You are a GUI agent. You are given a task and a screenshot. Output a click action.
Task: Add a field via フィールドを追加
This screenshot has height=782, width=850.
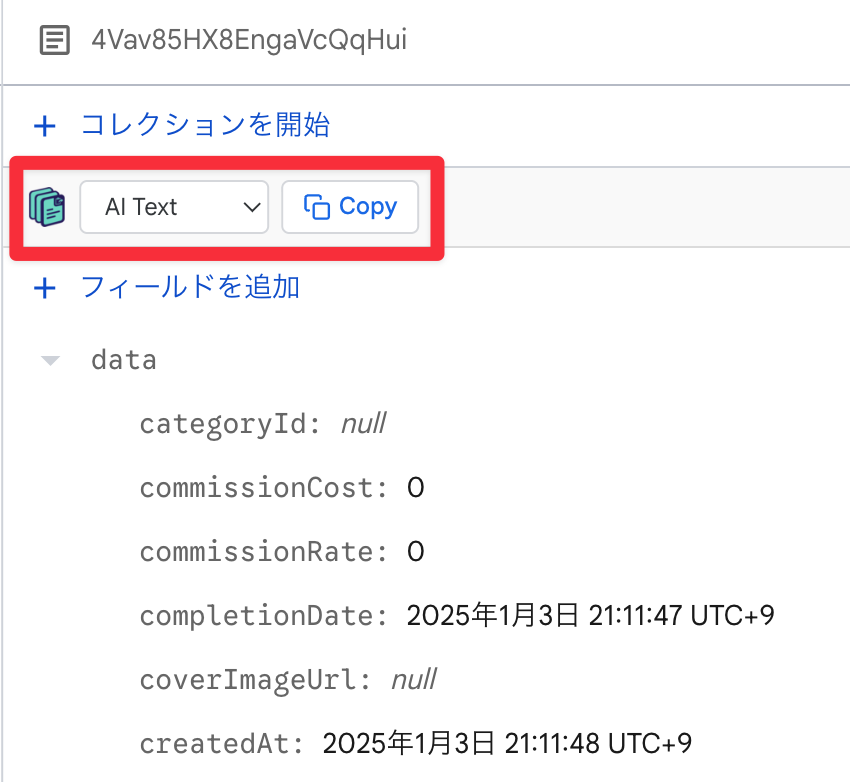(190, 287)
